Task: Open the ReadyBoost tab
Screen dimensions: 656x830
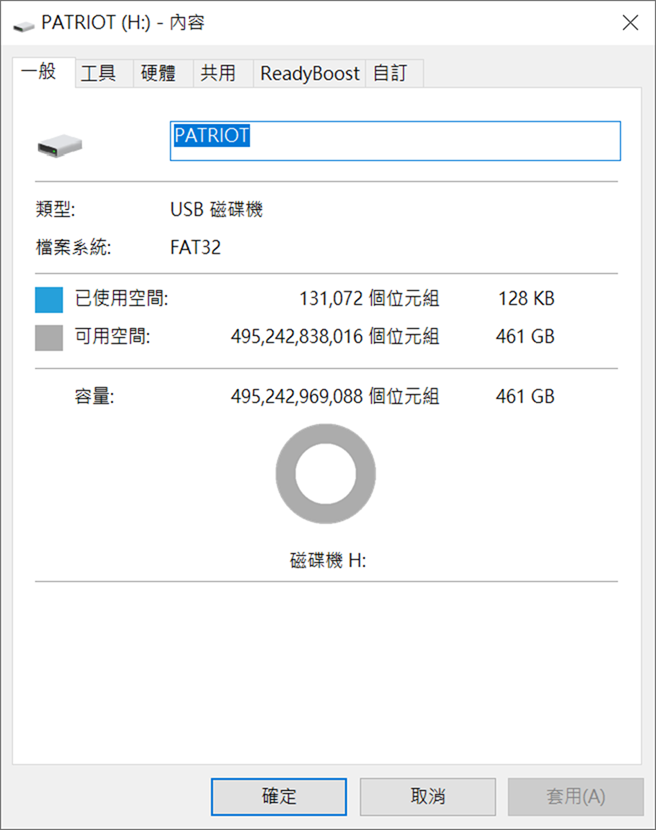Action: (x=310, y=74)
